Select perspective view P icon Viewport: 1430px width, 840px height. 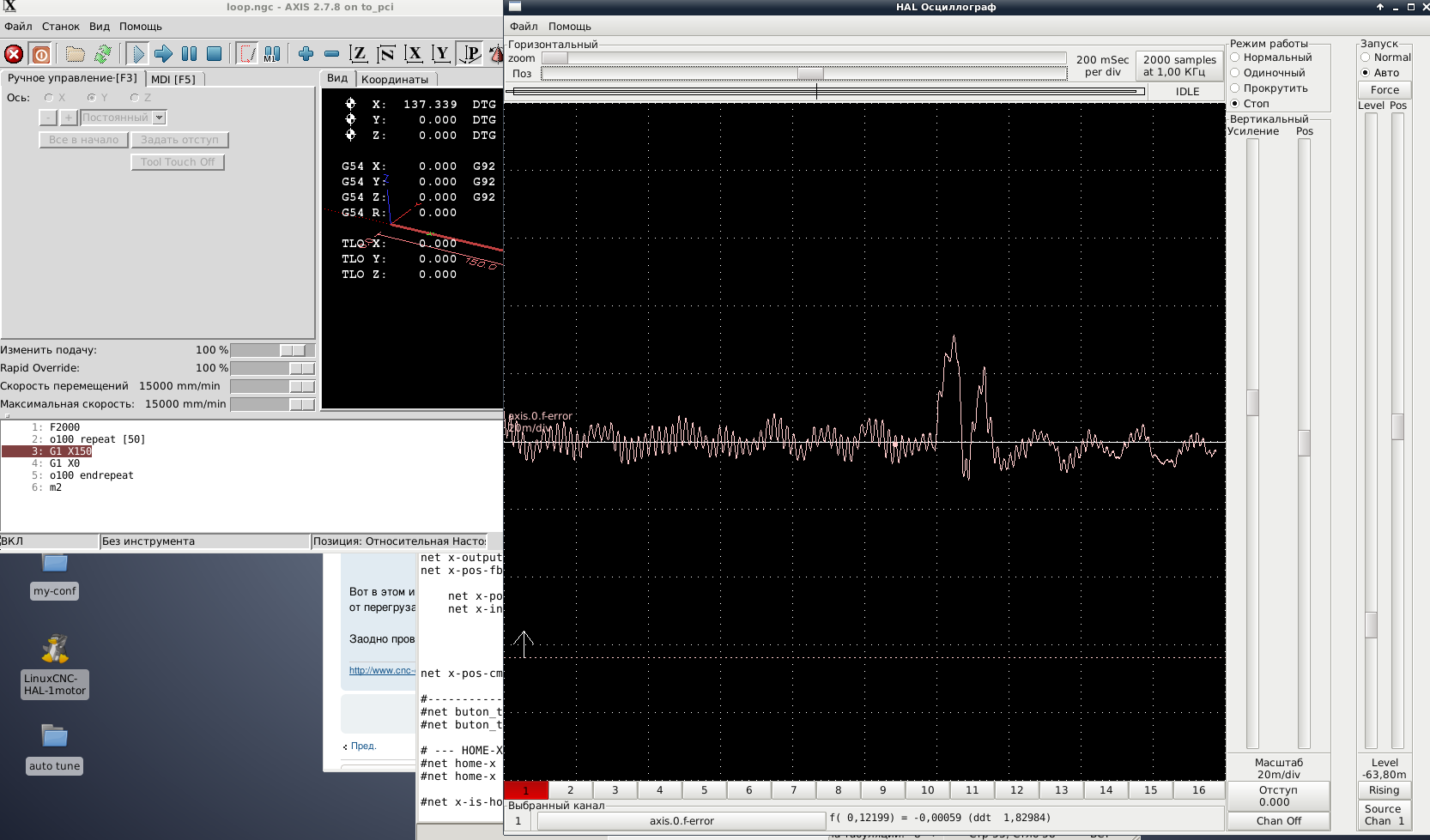tap(470, 54)
